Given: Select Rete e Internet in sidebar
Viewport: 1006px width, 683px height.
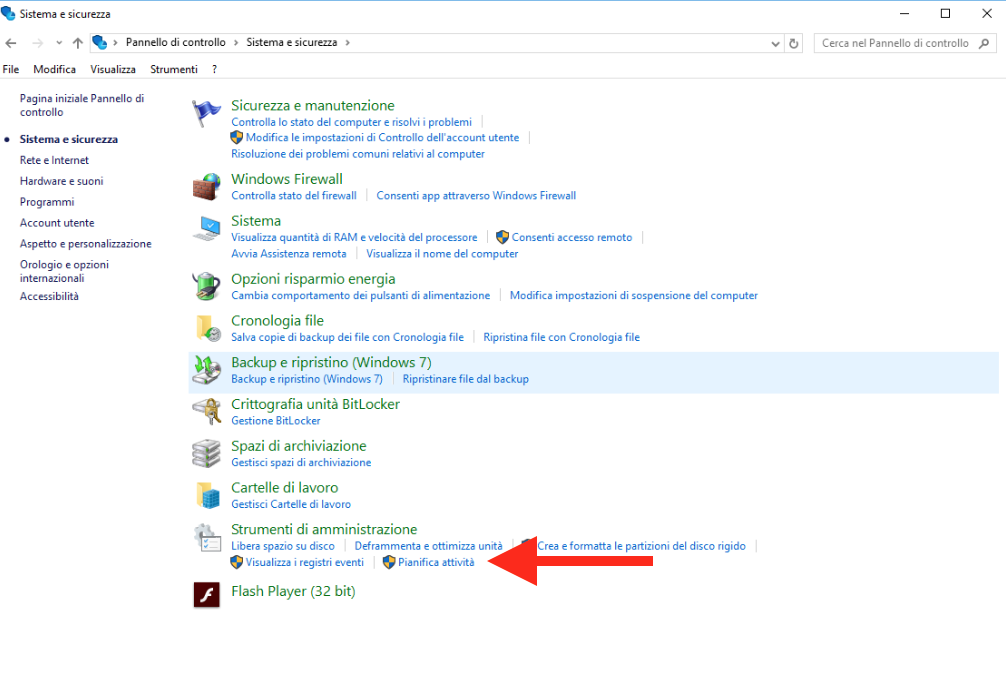Looking at the screenshot, I should click(55, 160).
